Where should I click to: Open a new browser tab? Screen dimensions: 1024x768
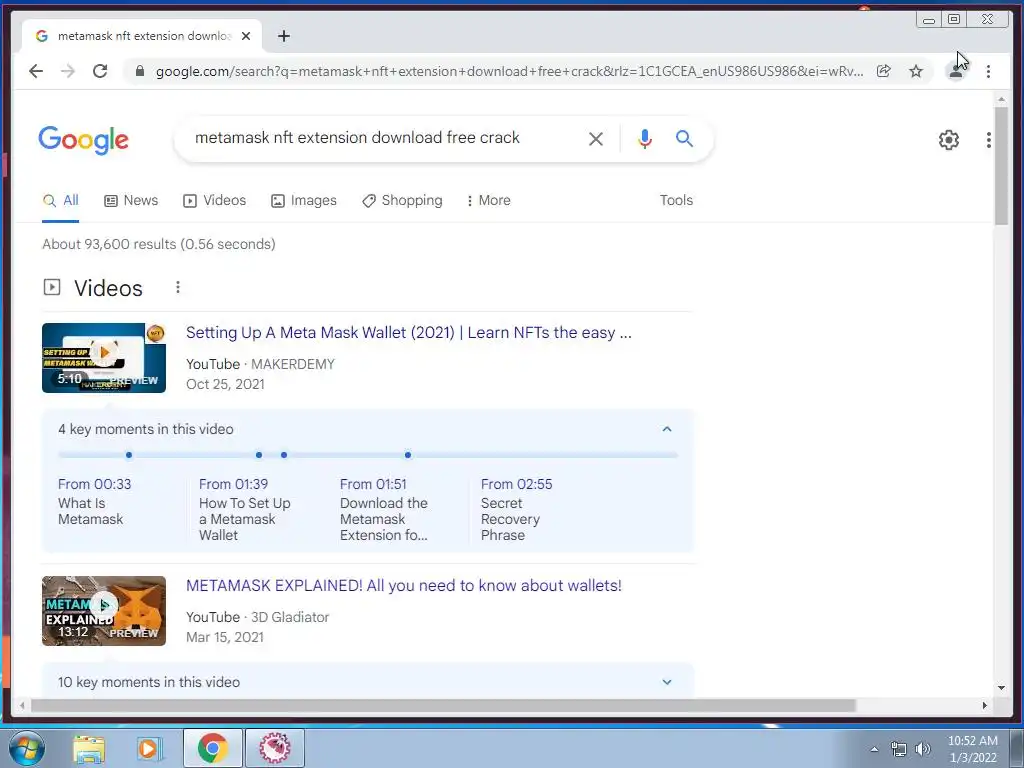click(x=283, y=36)
